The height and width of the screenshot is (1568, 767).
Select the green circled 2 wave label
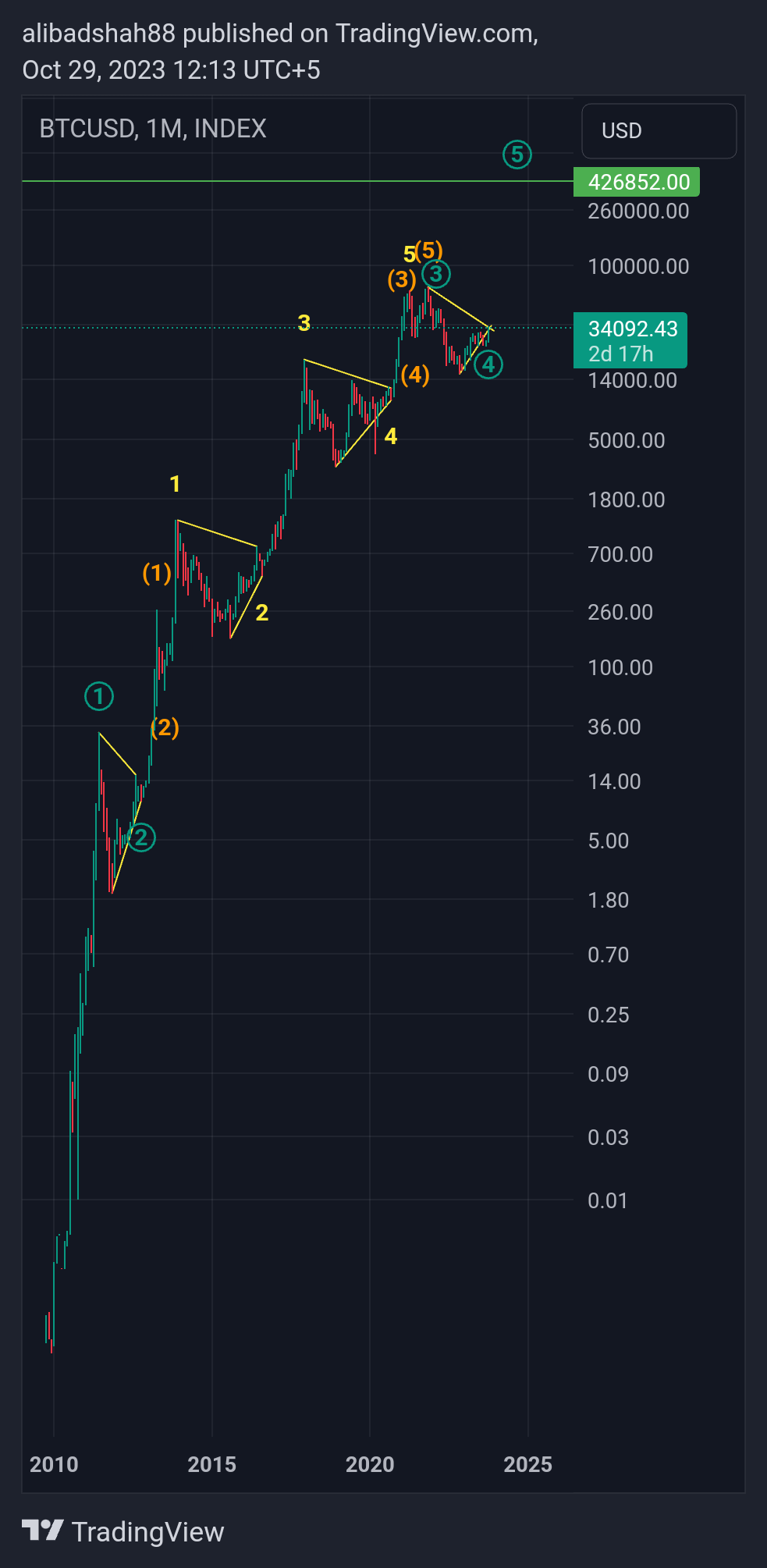pyautogui.click(x=141, y=837)
